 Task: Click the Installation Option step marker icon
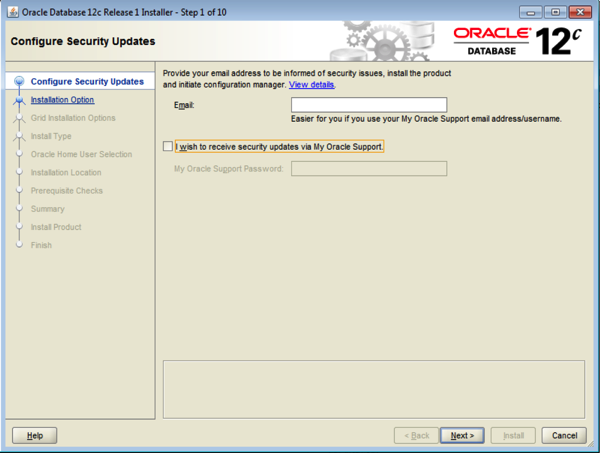pos(19,100)
